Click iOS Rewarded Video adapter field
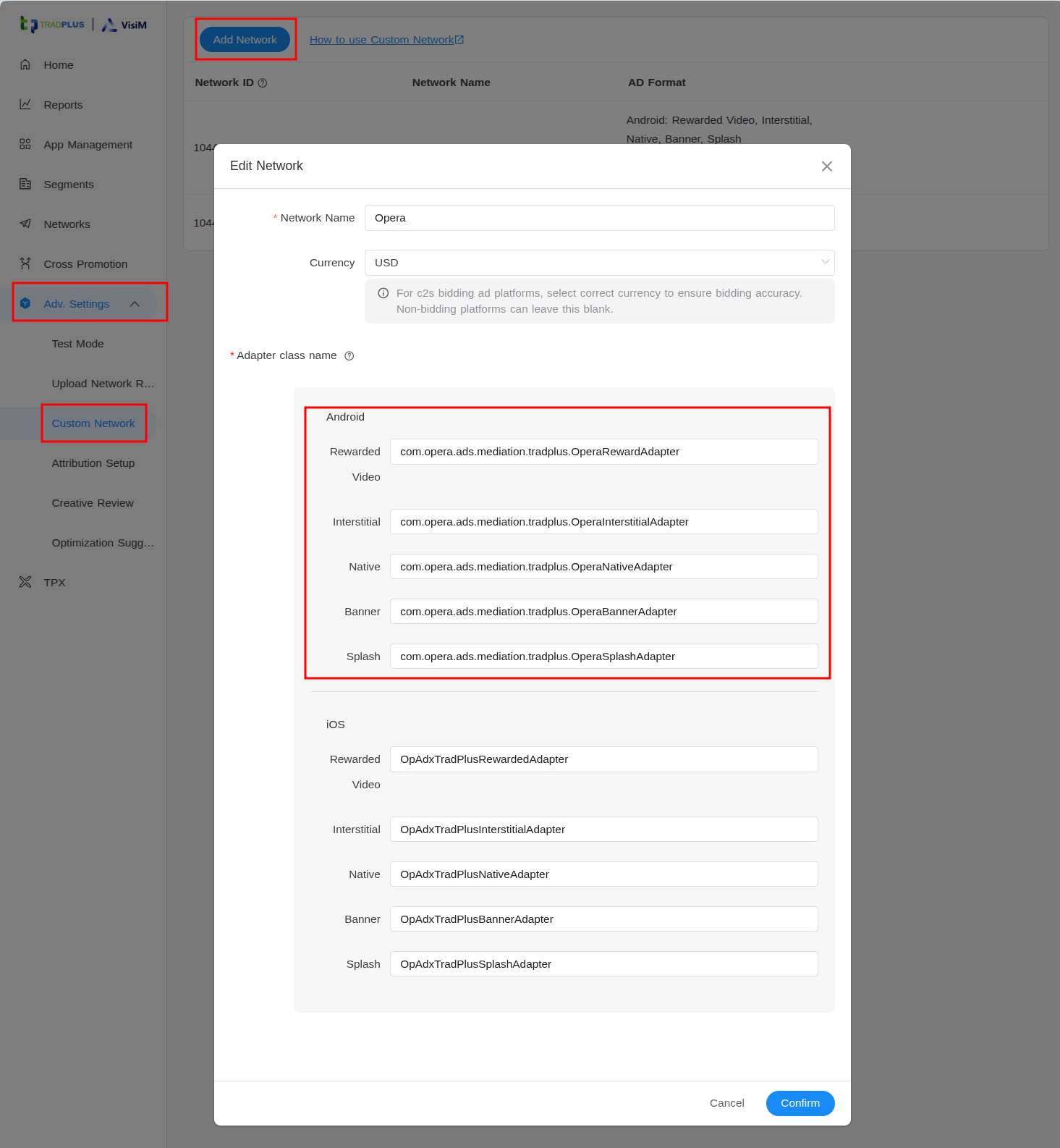 coord(604,759)
